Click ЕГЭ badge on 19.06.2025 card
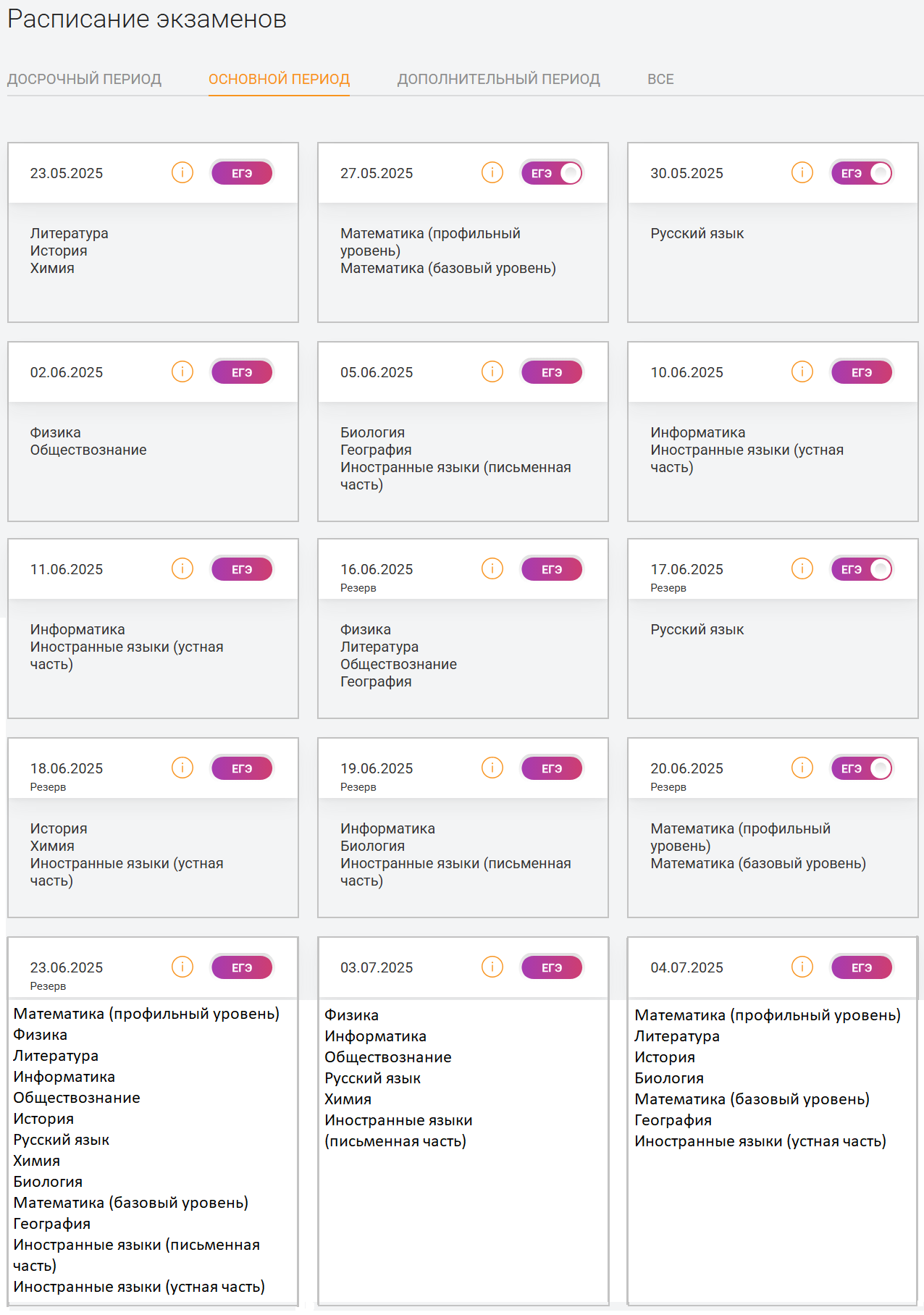The image size is (924, 1315). point(552,768)
